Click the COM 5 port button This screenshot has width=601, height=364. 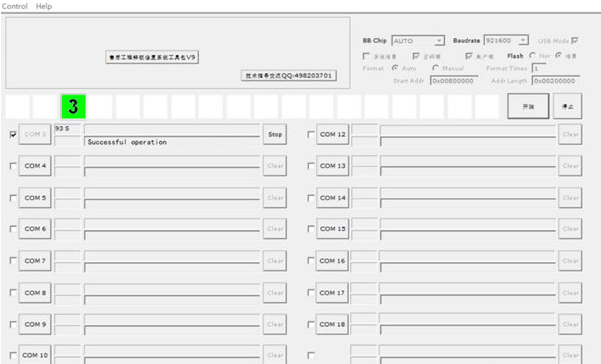click(35, 198)
